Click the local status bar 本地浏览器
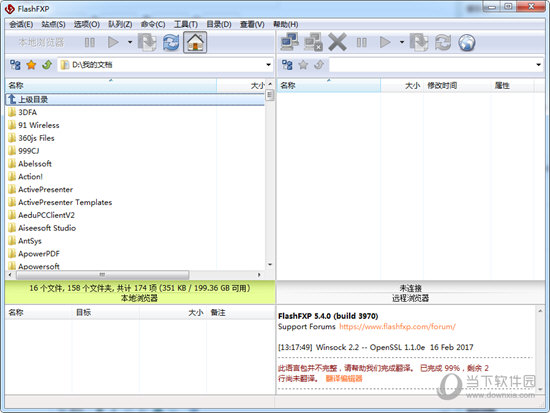Image resolution: width=550 pixels, height=413 pixels. tap(139, 299)
